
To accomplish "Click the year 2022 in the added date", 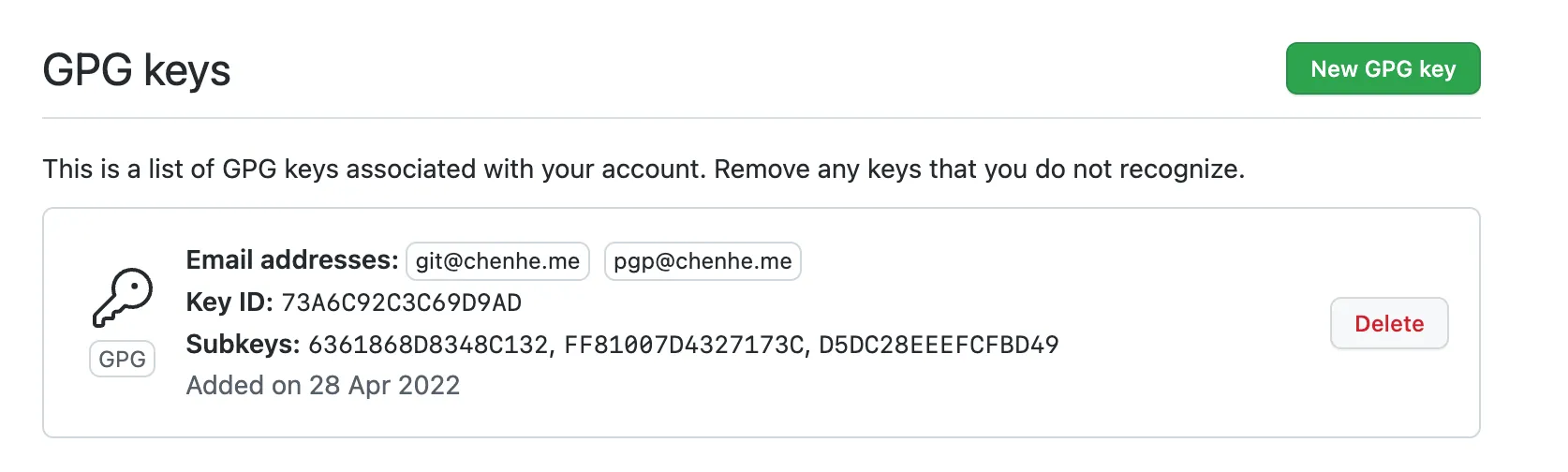I will click(427, 386).
